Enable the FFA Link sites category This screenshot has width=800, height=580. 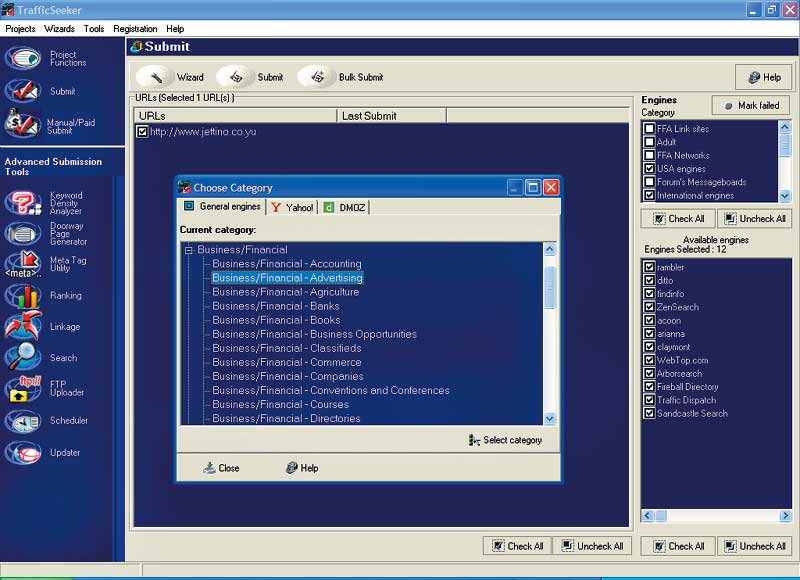(649, 129)
